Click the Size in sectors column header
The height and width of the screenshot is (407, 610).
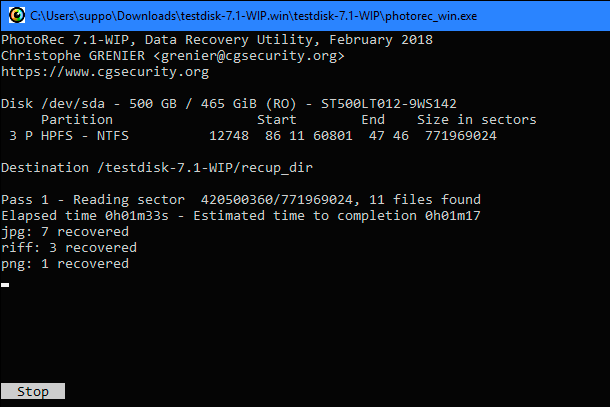pyautogui.click(x=477, y=119)
